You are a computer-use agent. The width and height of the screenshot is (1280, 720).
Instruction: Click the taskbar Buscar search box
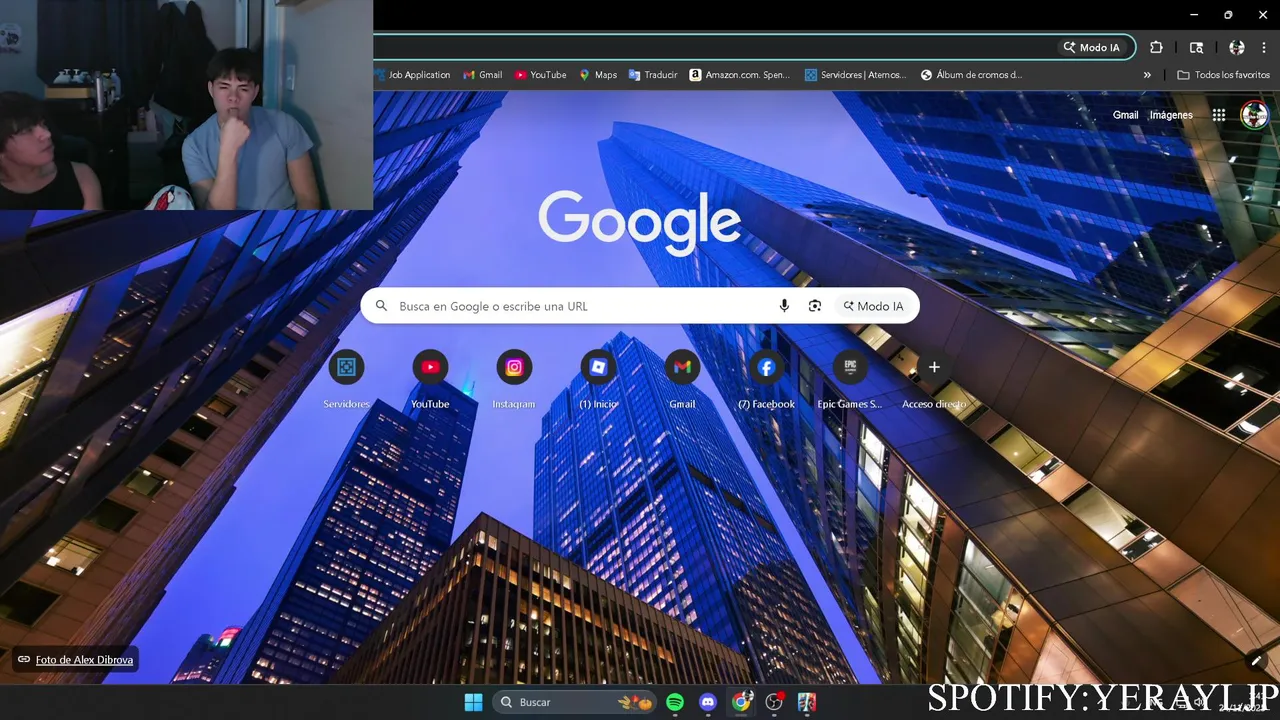(574, 702)
